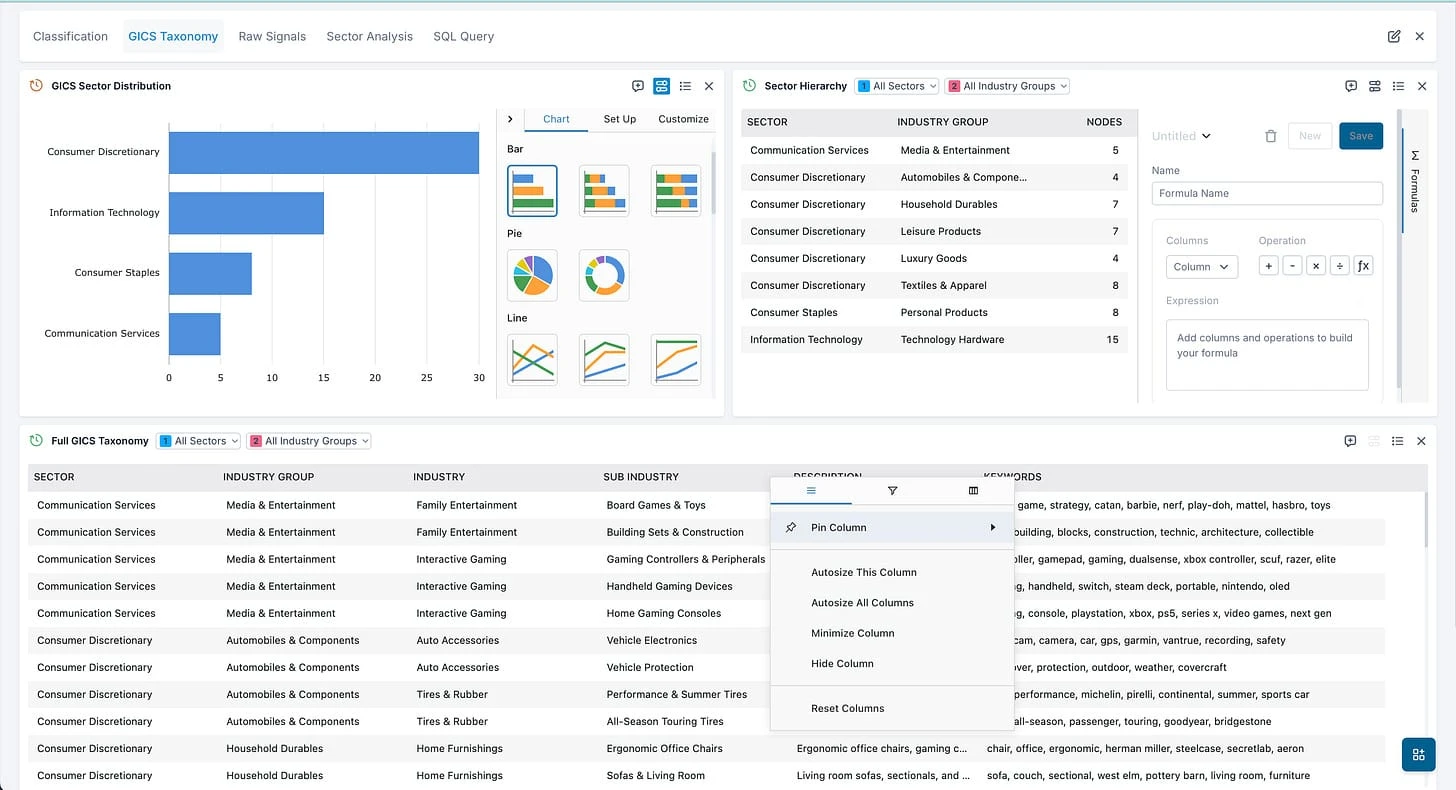Open the filter tab in the column menu
The height and width of the screenshot is (790, 1456).
tap(891, 490)
